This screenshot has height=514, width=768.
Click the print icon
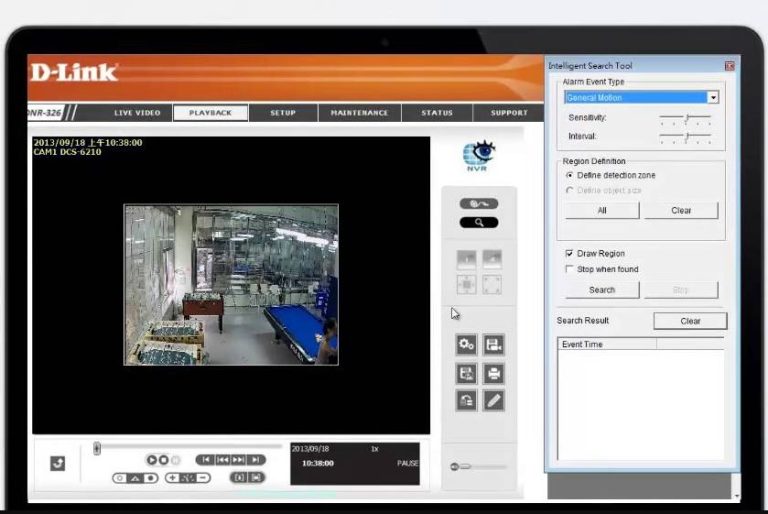coord(493,373)
